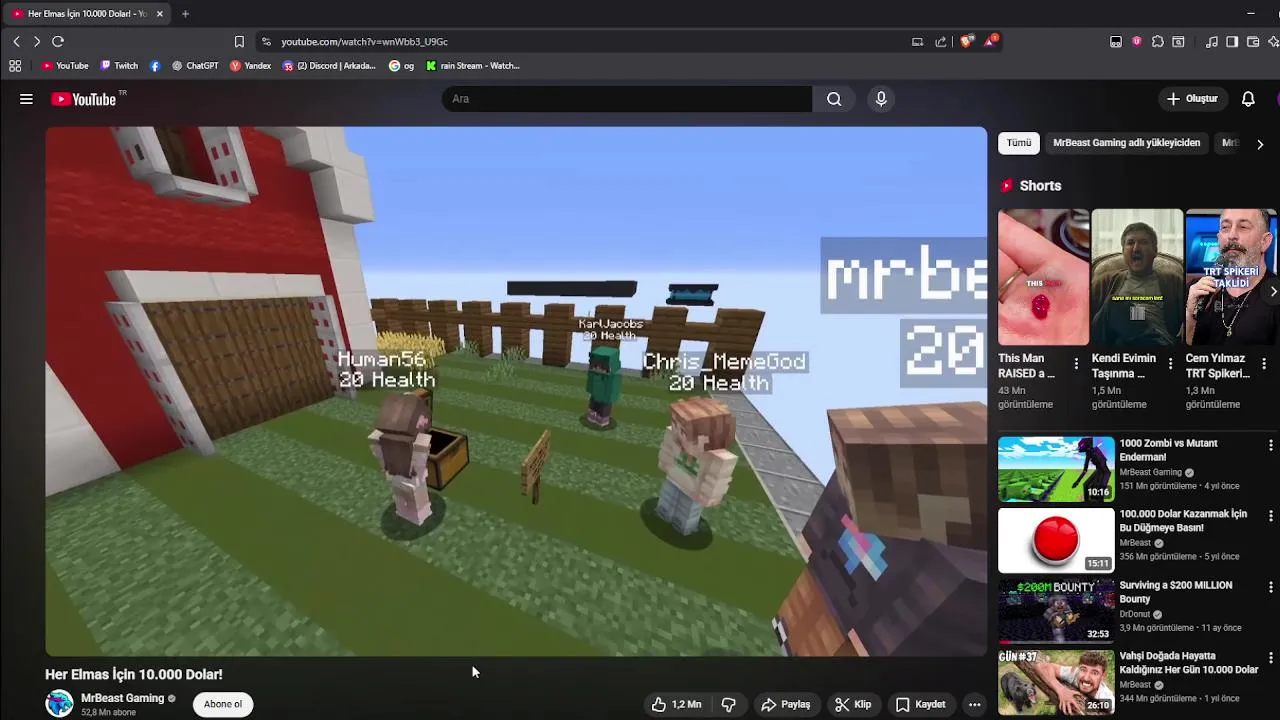Advance filter chips with right arrow
Screen dimensions: 1280x720
tap(1260, 144)
